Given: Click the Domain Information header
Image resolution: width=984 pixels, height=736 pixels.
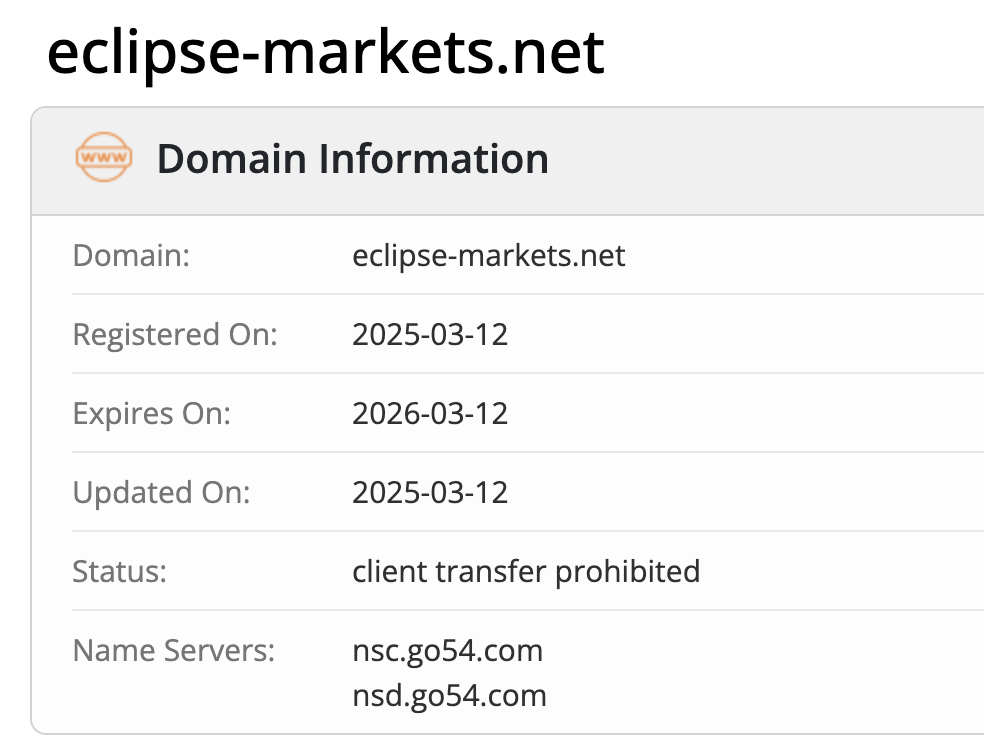Looking at the screenshot, I should pos(352,159).
